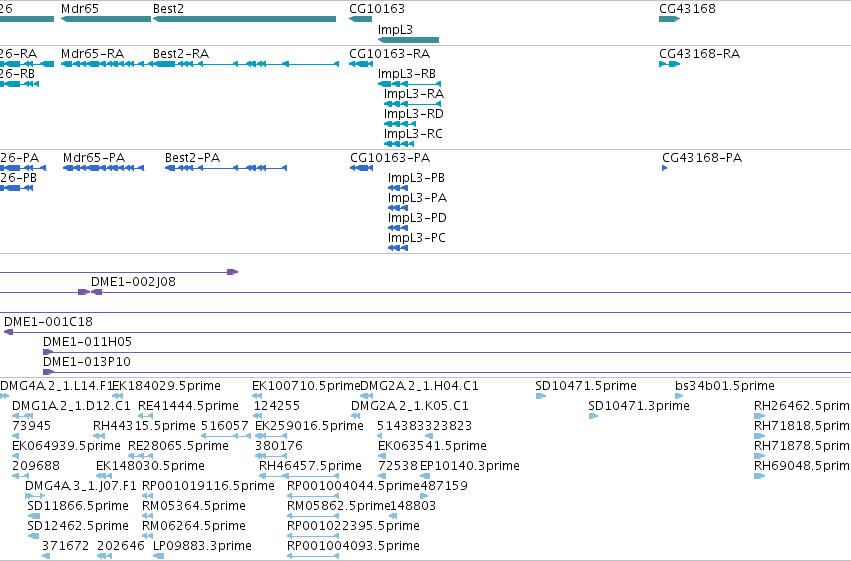Select feature 516057

(225, 426)
